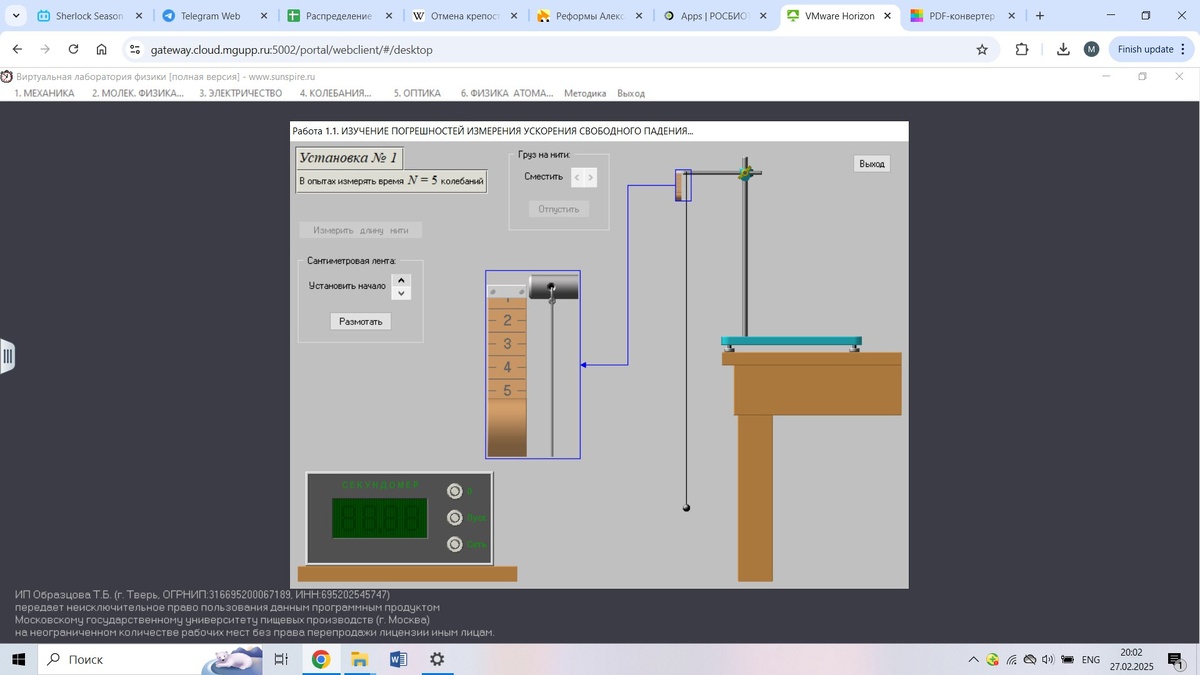Open the 4. КОЛЕБАНИЯ menu
1200x675 pixels.
(x=335, y=93)
